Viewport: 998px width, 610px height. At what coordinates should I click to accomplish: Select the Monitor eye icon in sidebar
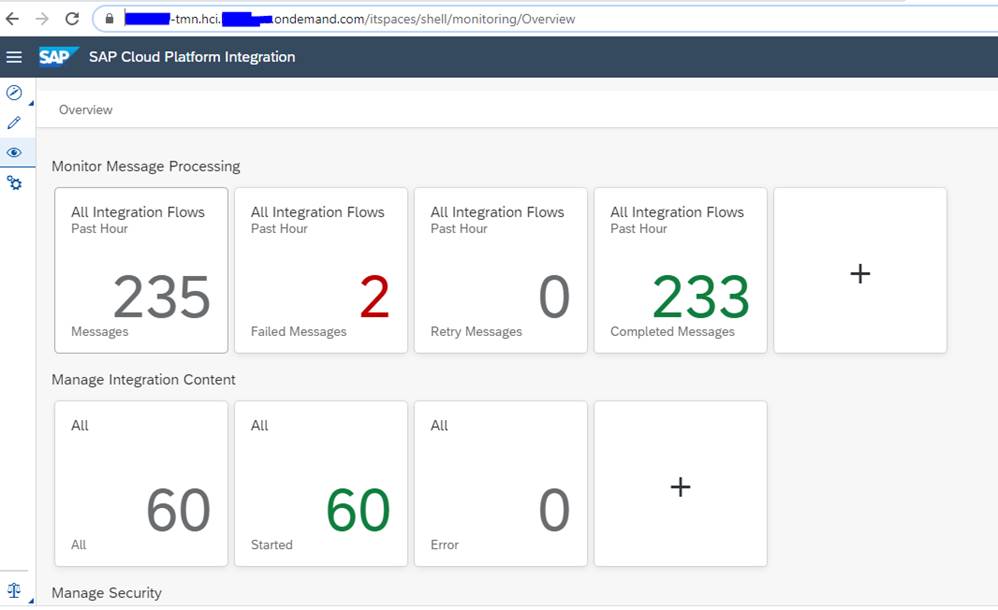pos(14,153)
